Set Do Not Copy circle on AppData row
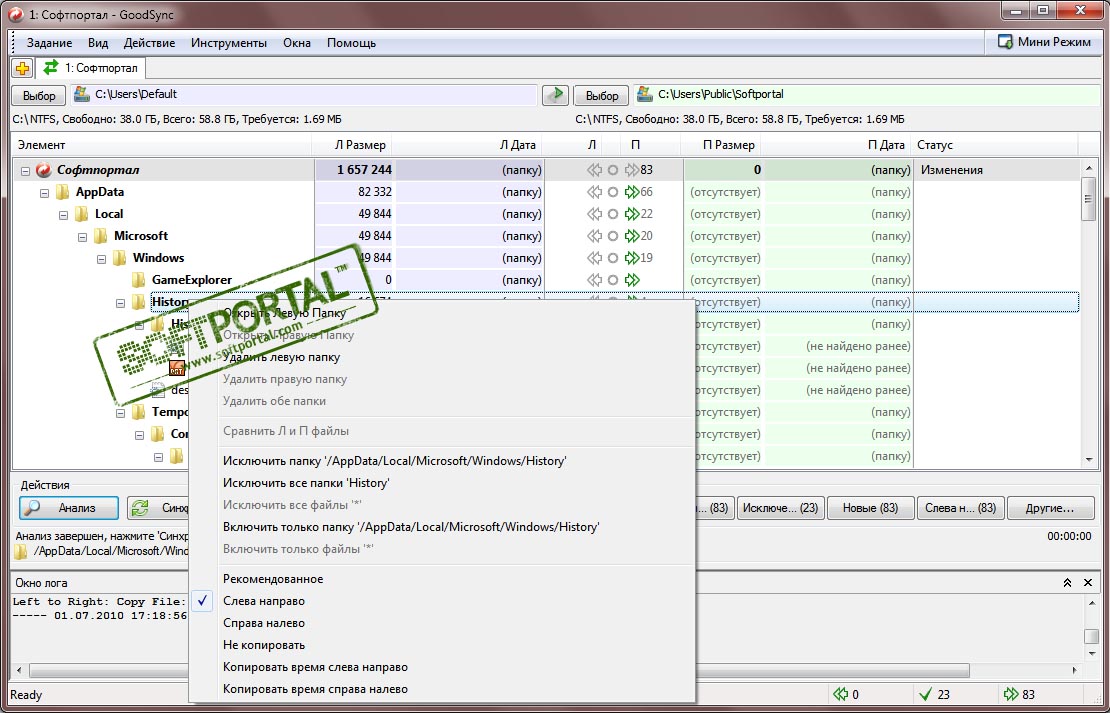 [x=613, y=192]
